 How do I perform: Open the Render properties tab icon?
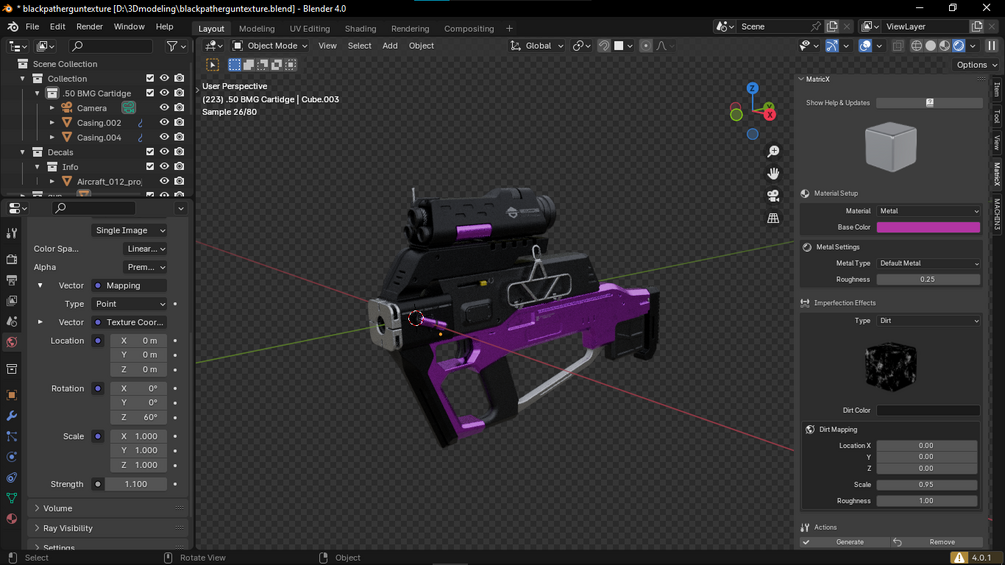click(12, 259)
